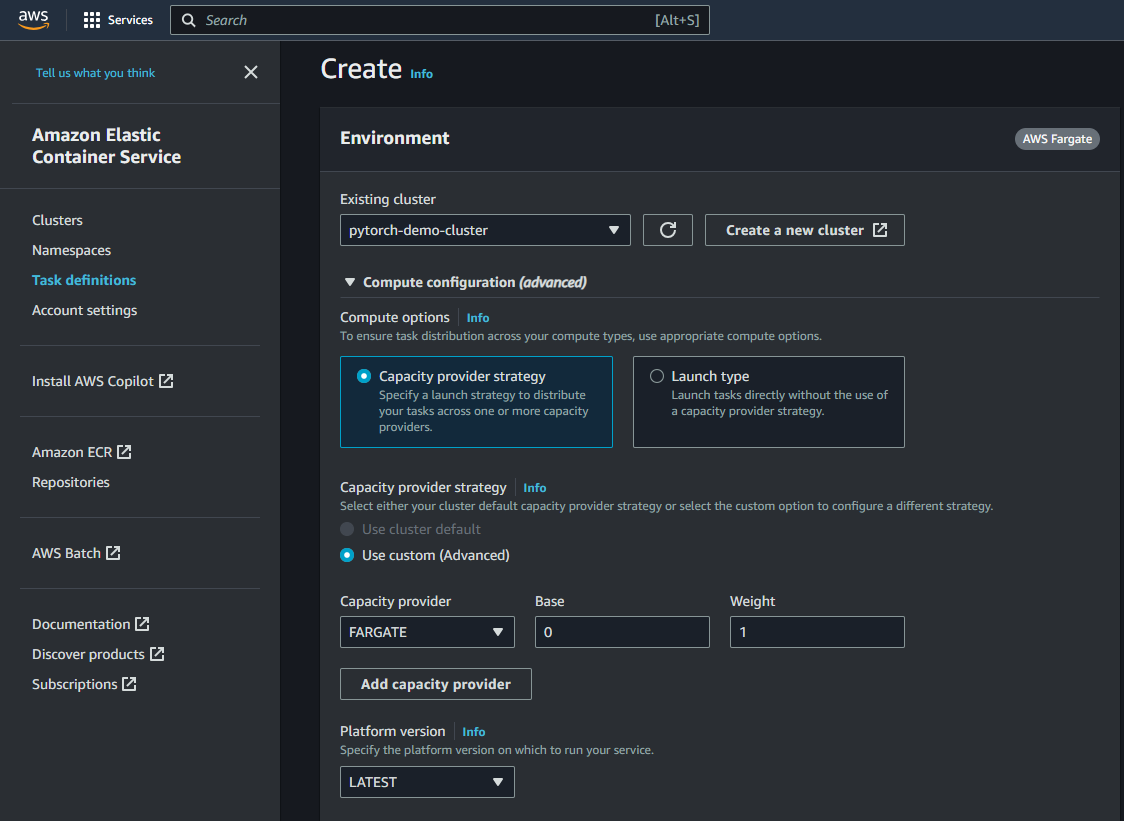Open the Services menu label

(130, 20)
